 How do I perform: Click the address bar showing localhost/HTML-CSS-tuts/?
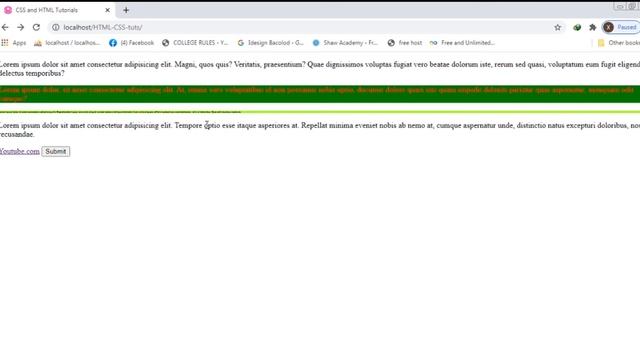(306, 27)
